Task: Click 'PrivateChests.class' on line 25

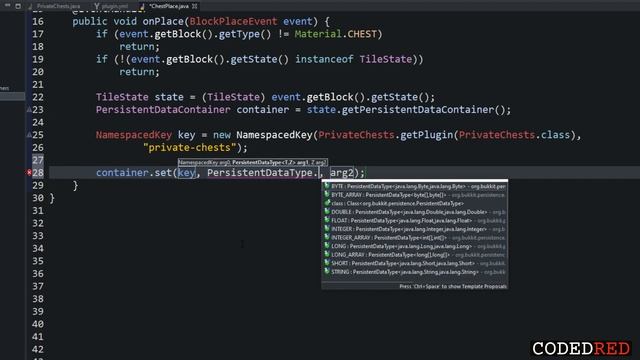Action: point(514,135)
